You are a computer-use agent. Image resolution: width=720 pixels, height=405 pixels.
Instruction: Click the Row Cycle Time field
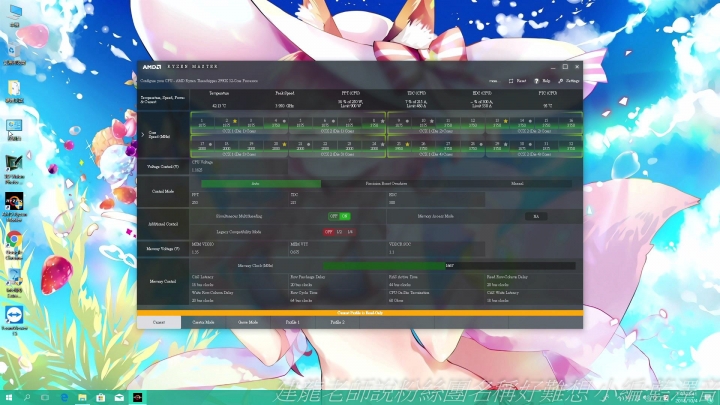338,300
